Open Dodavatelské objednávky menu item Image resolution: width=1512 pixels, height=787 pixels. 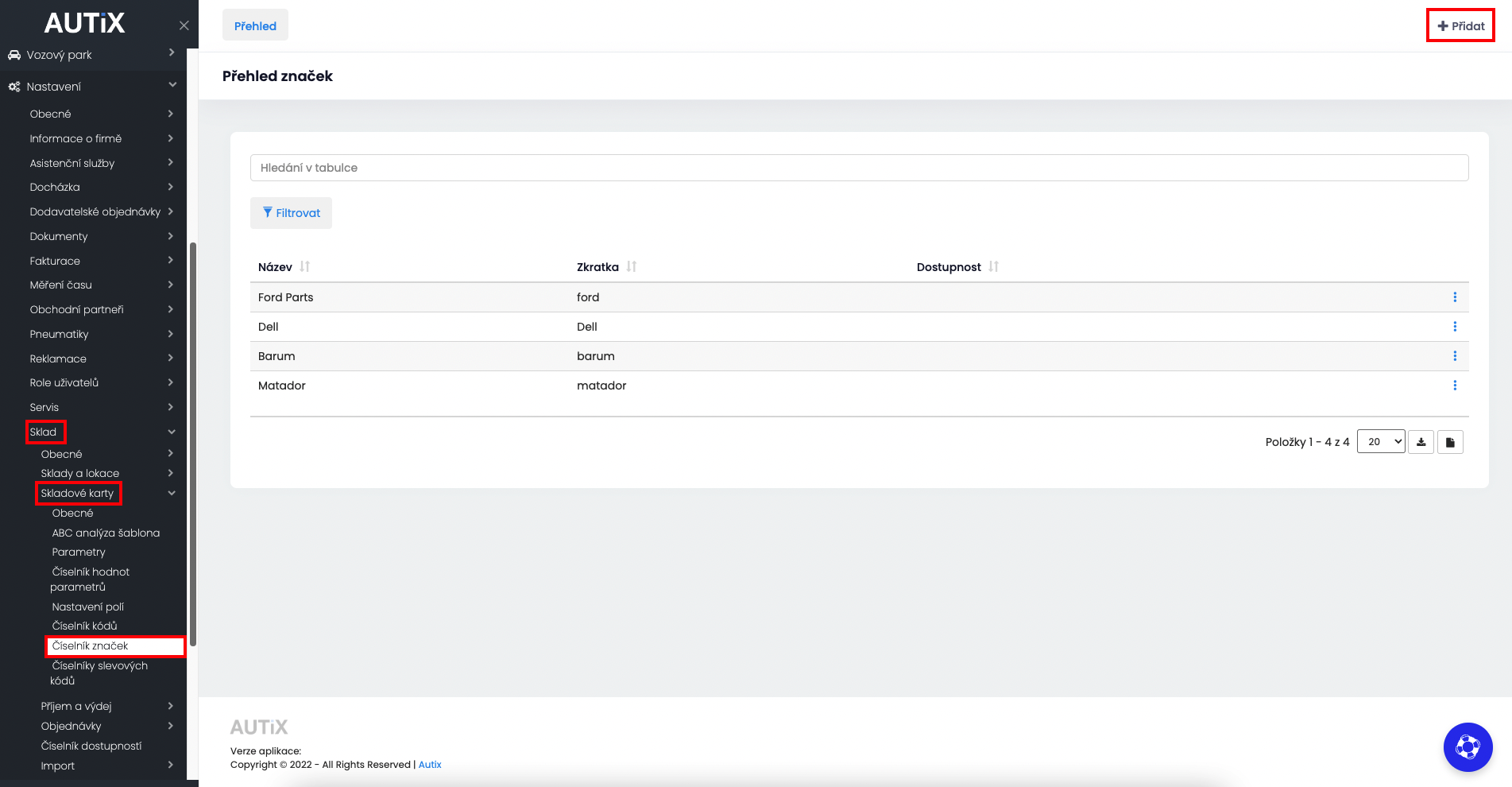tap(95, 211)
